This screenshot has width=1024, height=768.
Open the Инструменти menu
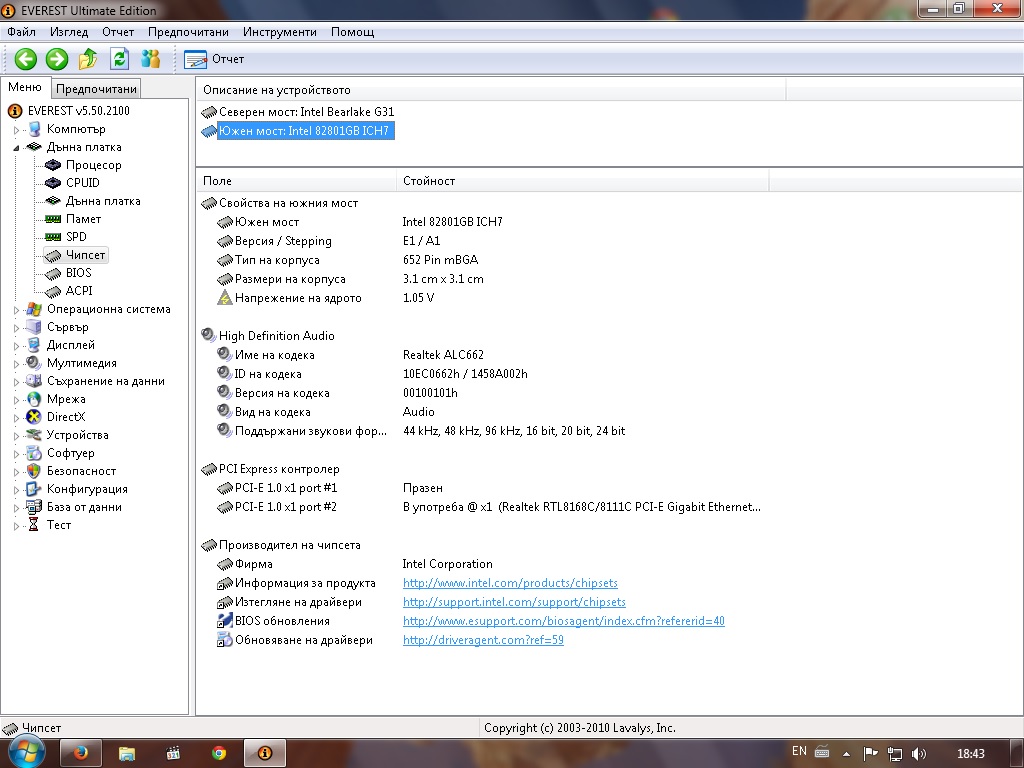coord(280,32)
